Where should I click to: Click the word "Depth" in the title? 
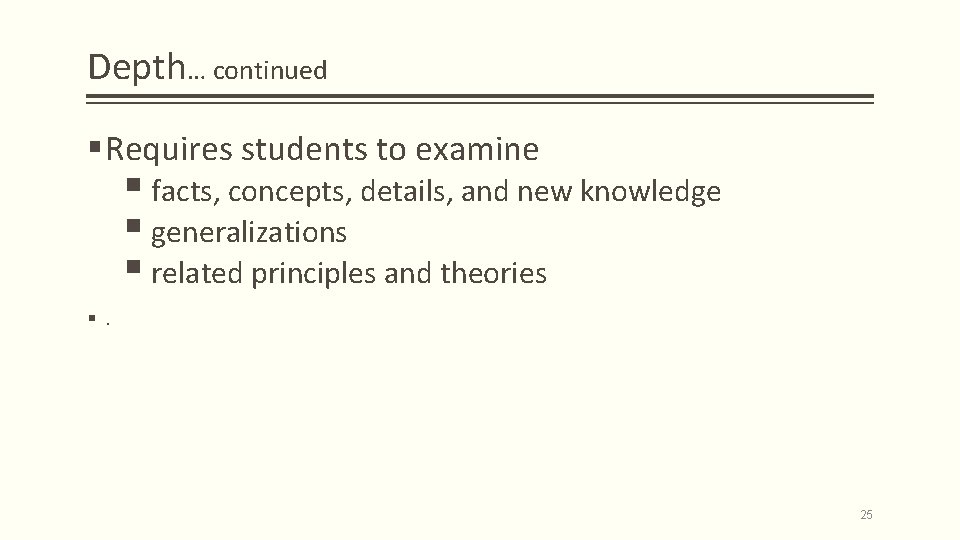click(x=137, y=67)
